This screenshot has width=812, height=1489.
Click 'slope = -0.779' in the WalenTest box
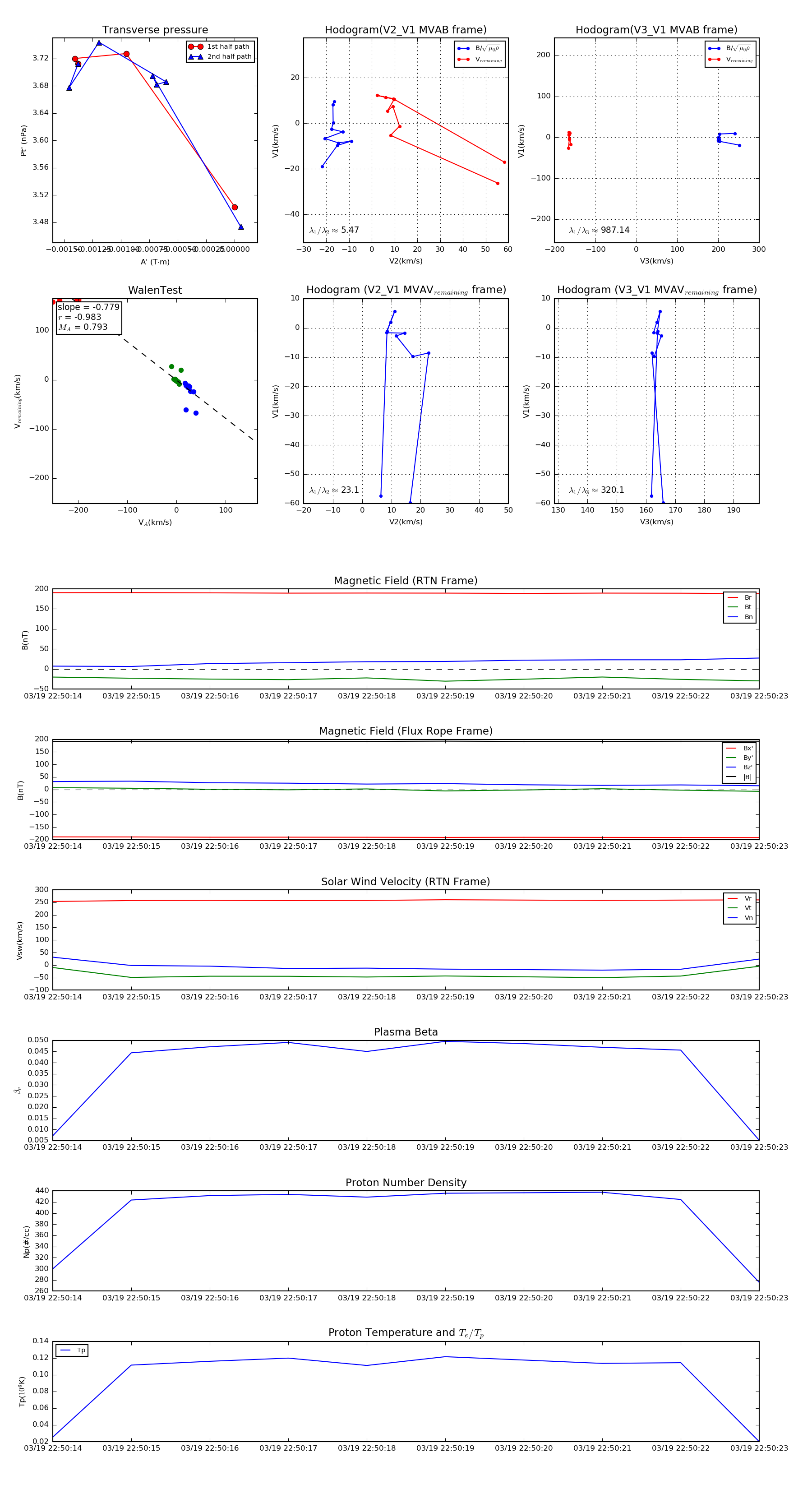click(x=88, y=307)
